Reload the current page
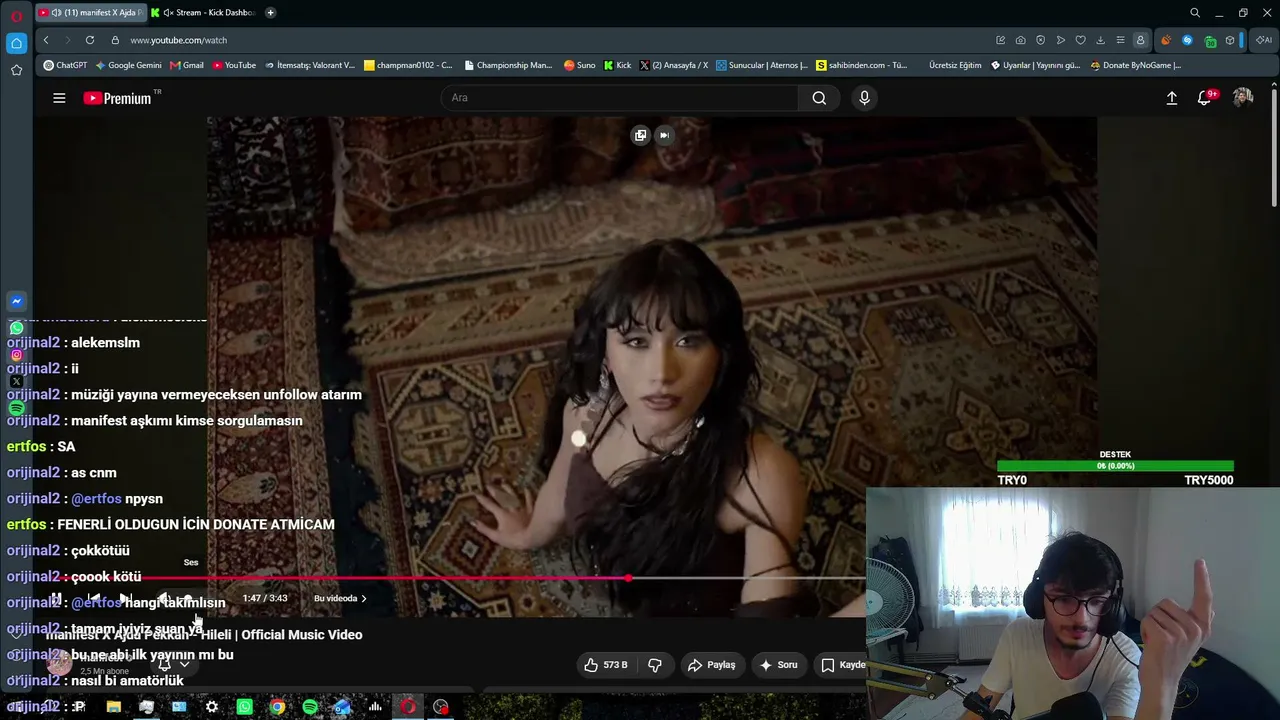1280x720 pixels. 90,40
